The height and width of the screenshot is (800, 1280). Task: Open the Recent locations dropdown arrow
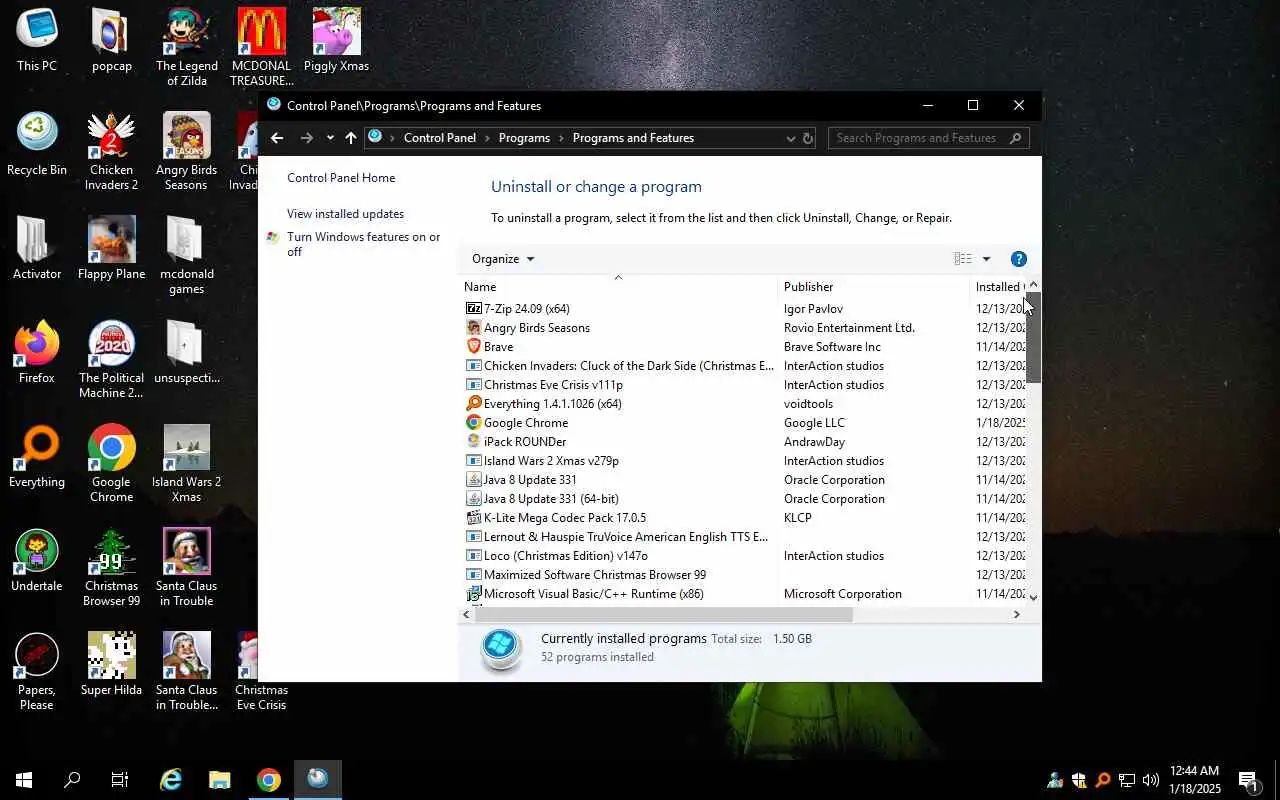coord(329,138)
